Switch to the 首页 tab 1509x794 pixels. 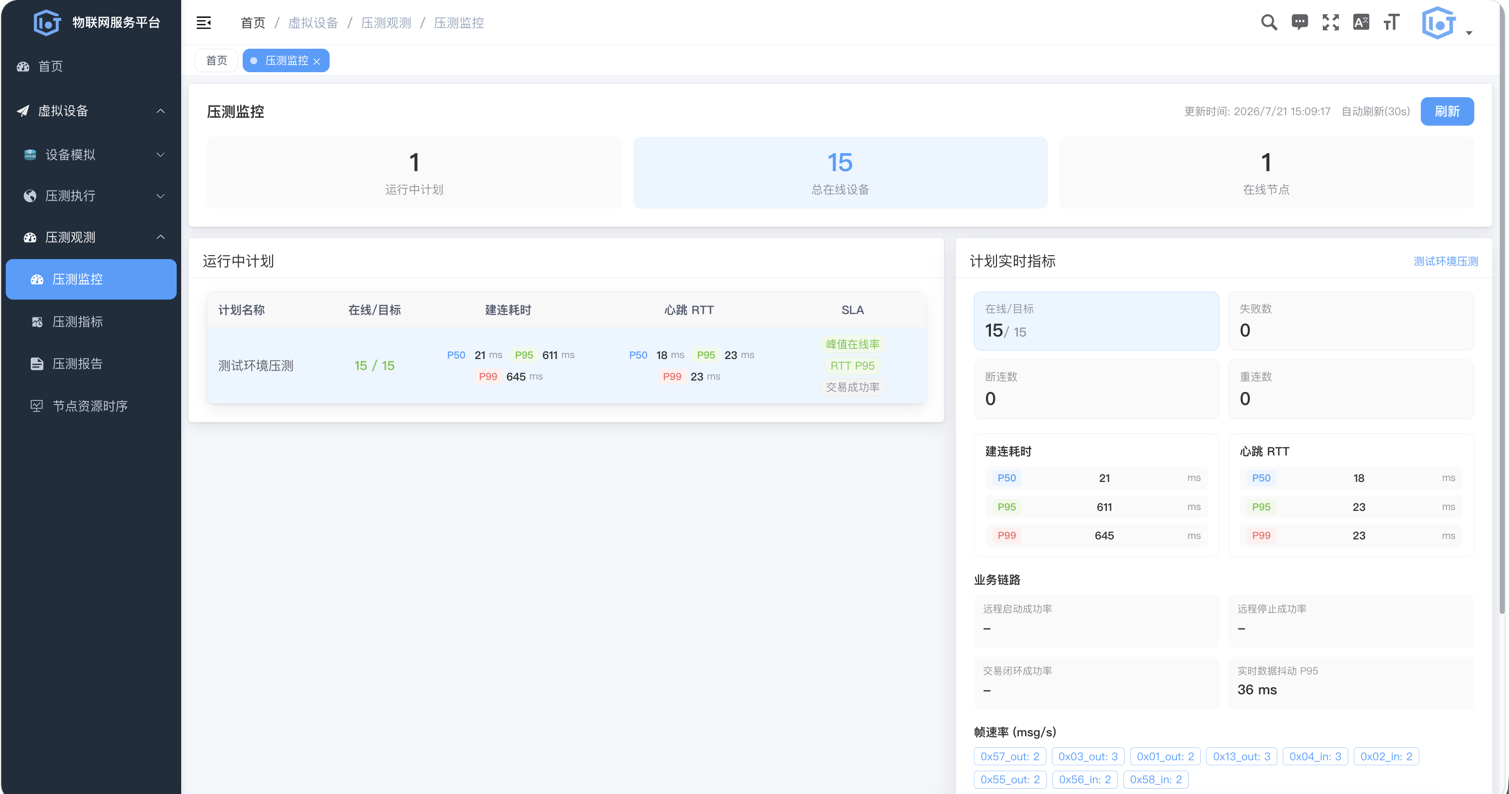click(216, 60)
